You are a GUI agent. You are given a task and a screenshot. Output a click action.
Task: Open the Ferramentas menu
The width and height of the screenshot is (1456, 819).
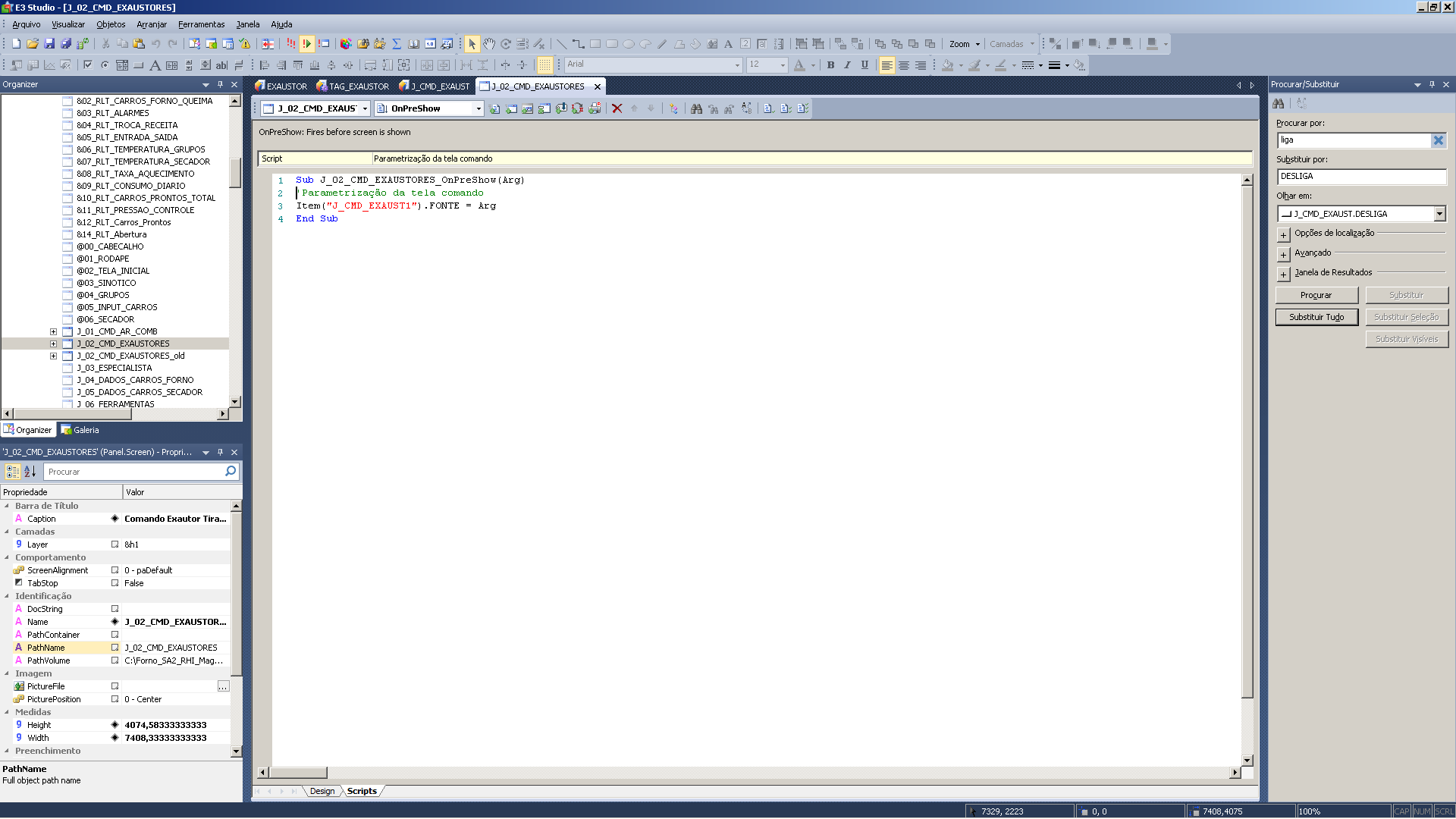pyautogui.click(x=201, y=24)
